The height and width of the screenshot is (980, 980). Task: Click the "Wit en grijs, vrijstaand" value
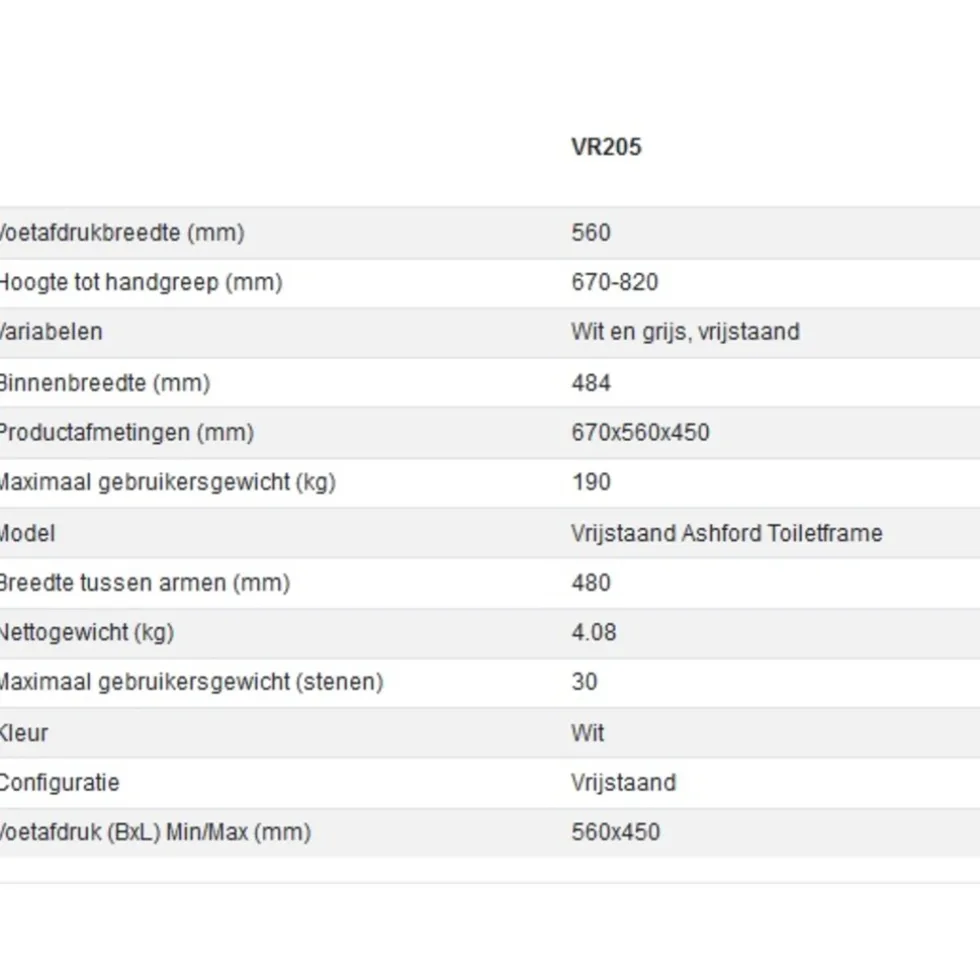tap(685, 332)
